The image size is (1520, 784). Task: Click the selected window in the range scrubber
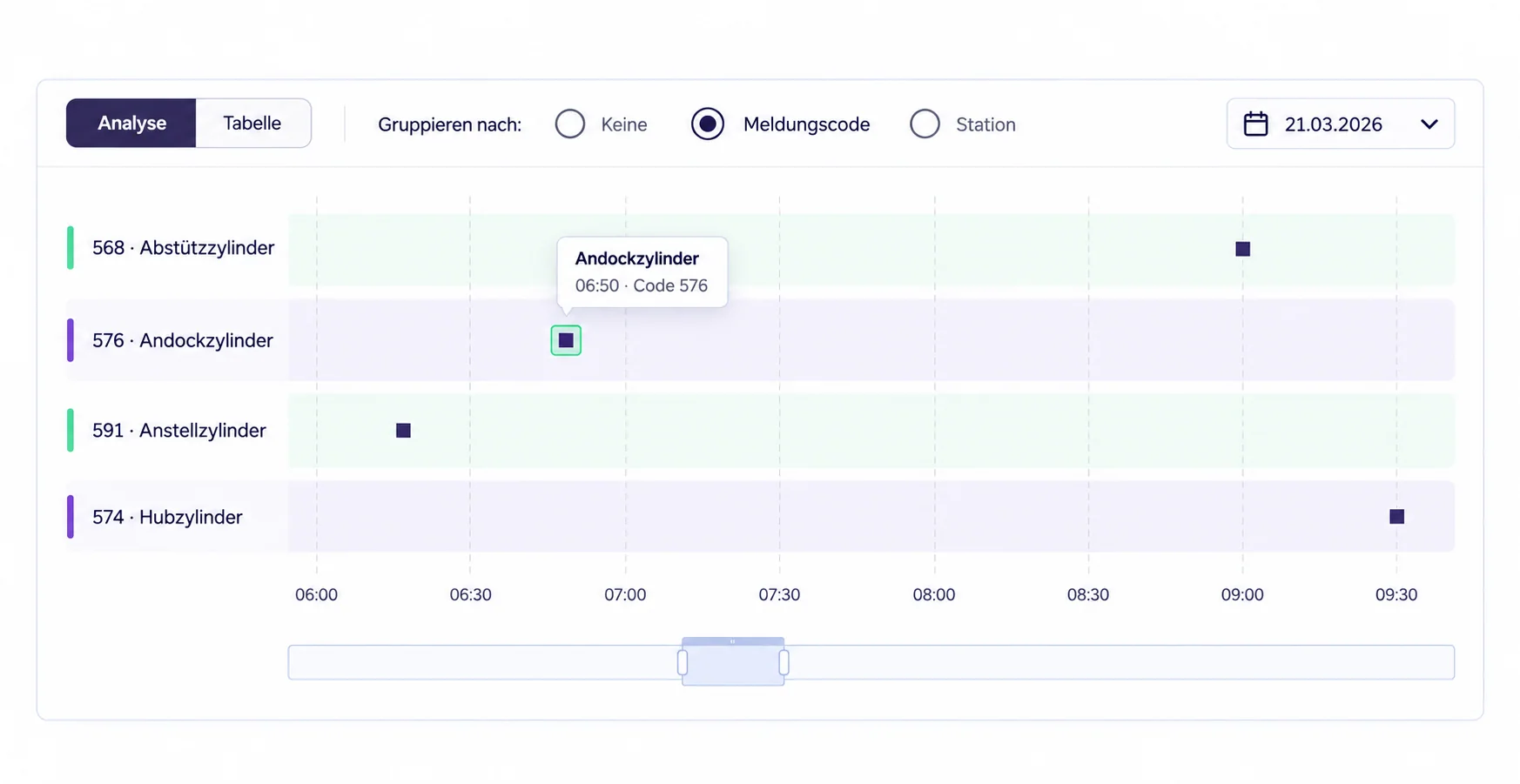point(733,662)
